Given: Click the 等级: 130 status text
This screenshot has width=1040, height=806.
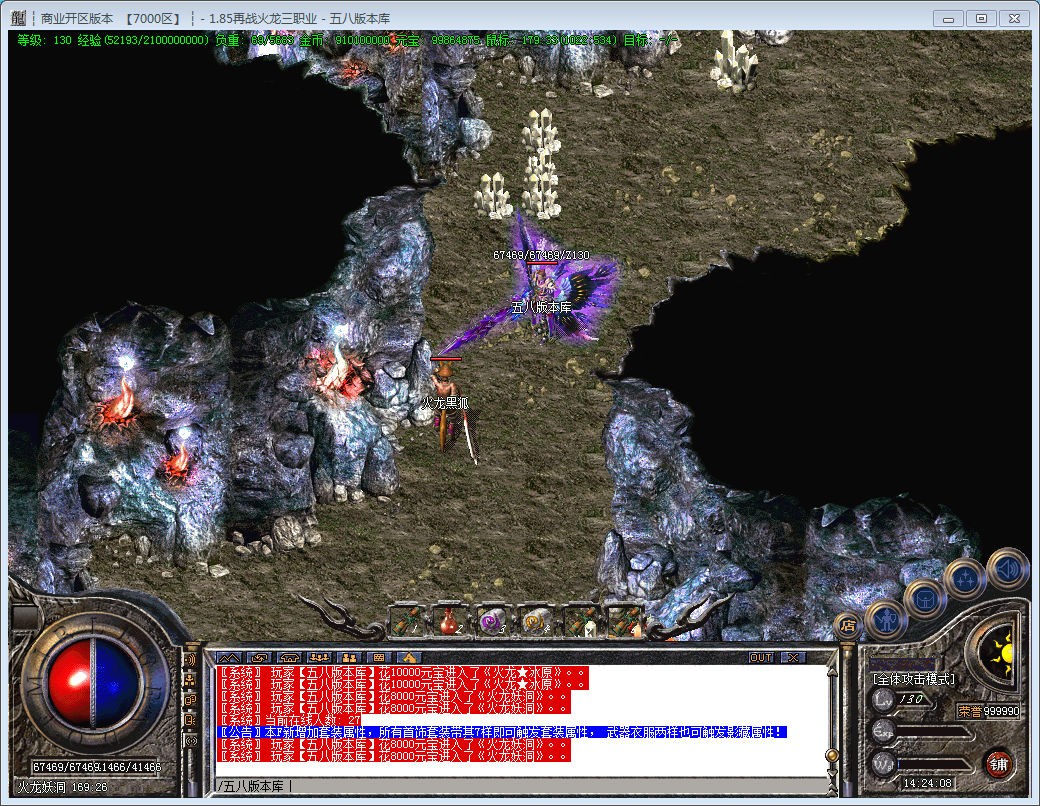Looking at the screenshot, I should (x=44, y=40).
